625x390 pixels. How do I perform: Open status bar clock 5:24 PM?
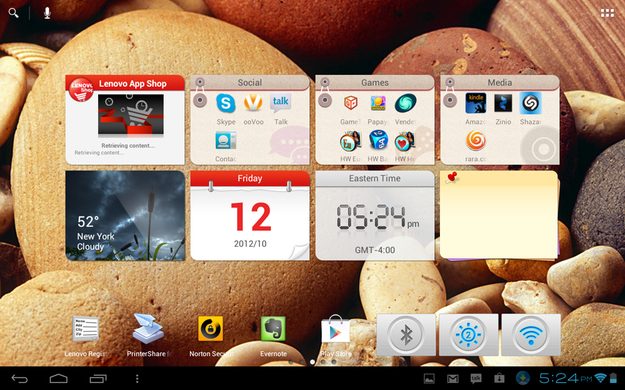(565, 378)
